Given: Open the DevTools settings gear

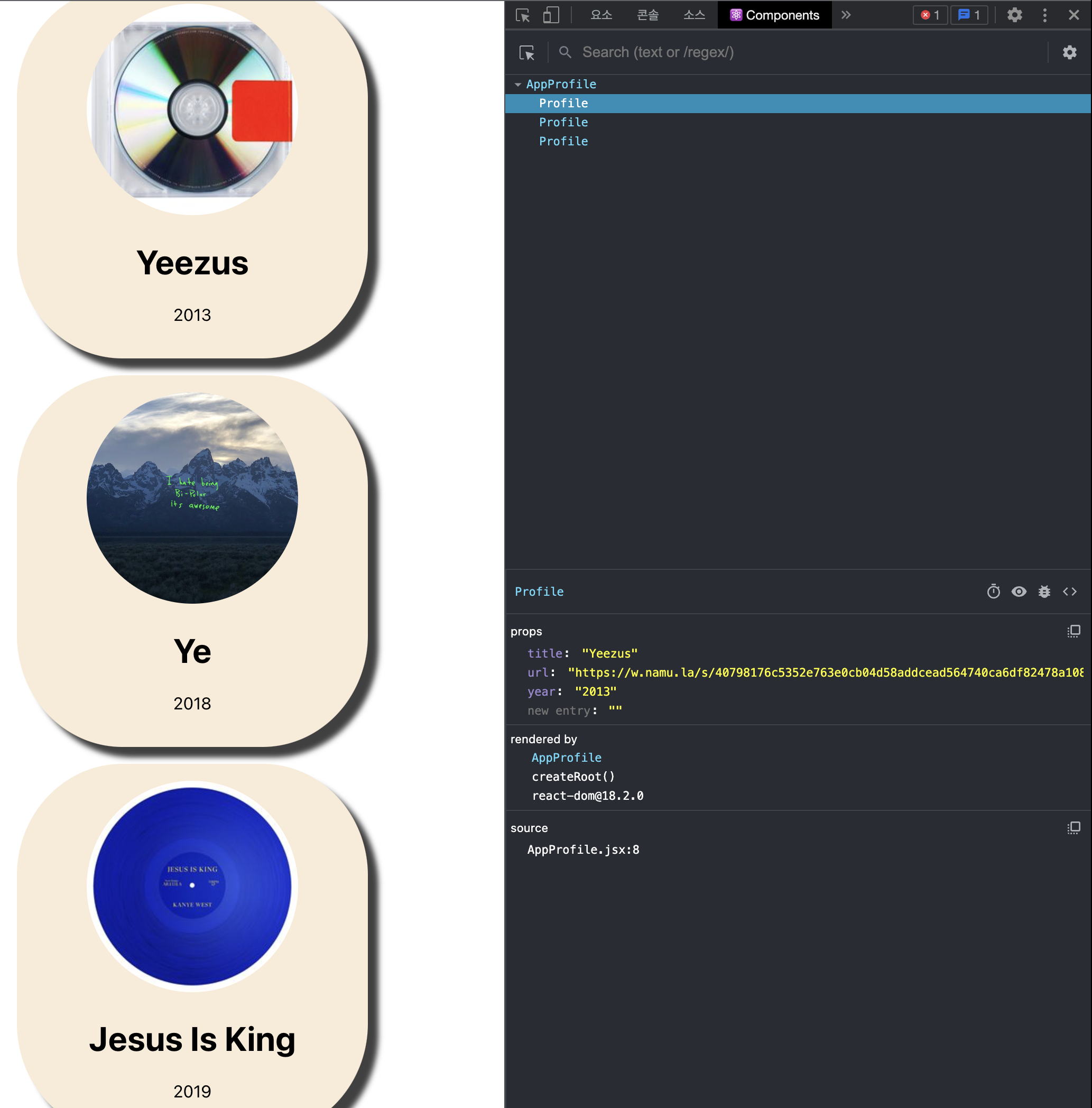Looking at the screenshot, I should tap(1014, 15).
